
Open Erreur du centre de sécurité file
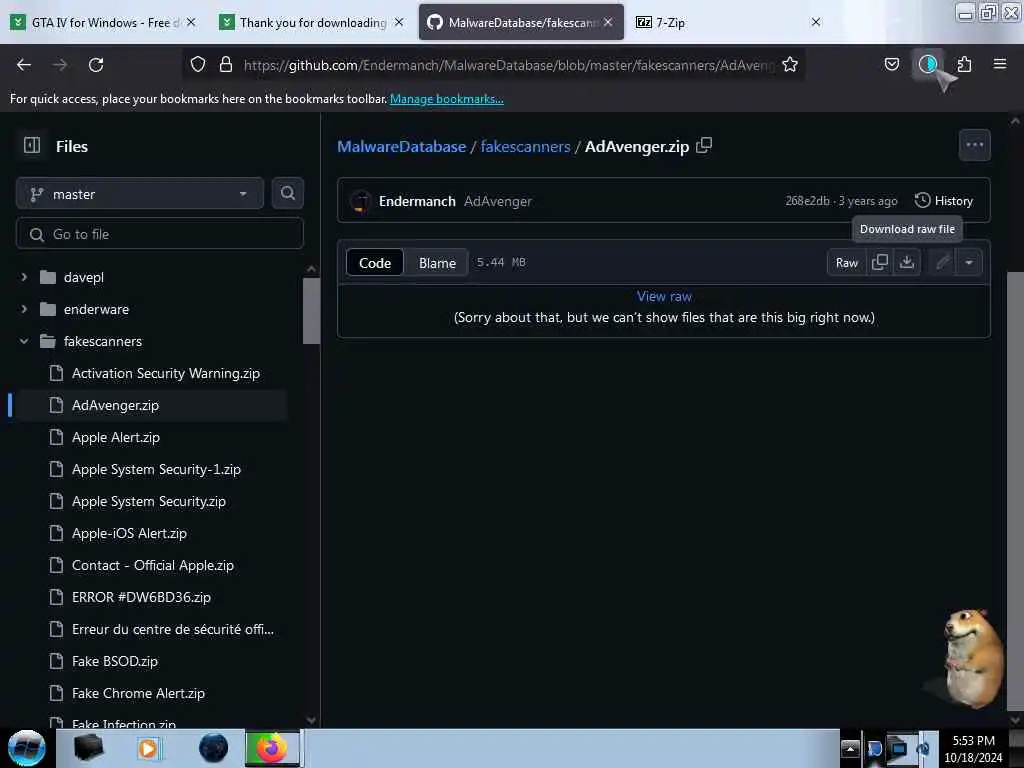tap(172, 629)
